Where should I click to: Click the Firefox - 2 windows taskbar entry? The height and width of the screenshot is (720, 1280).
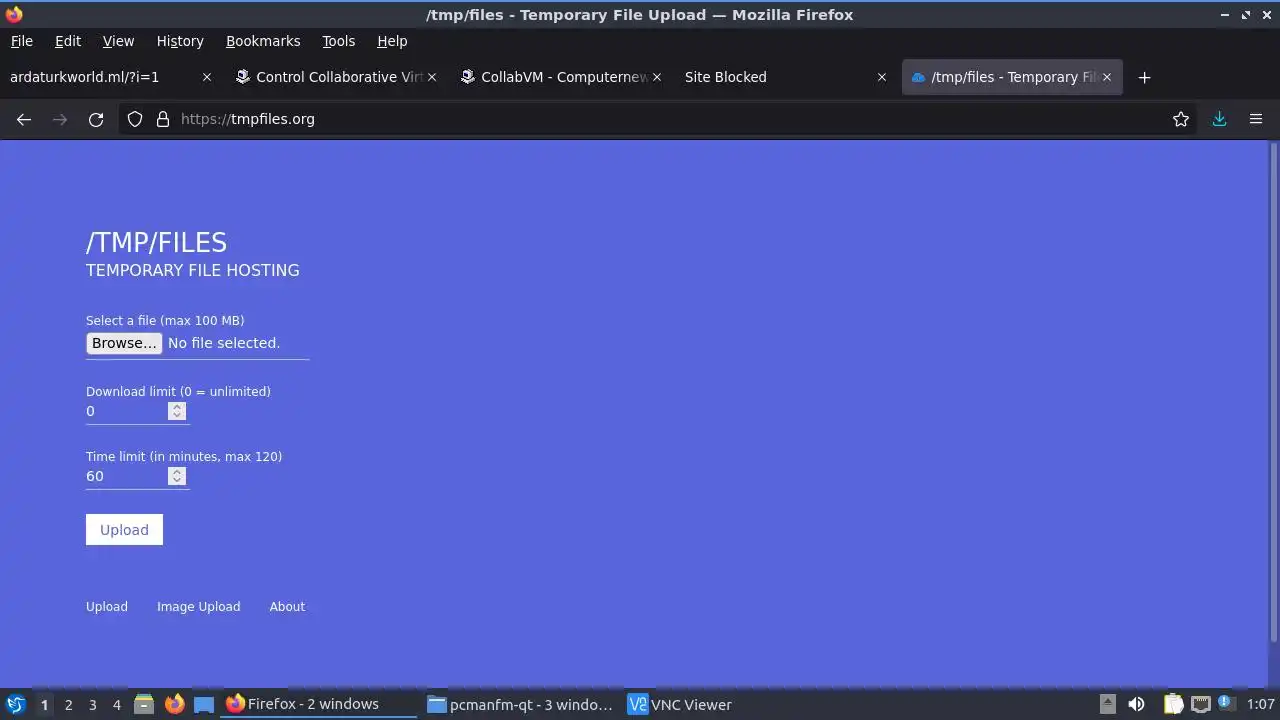[x=318, y=704]
